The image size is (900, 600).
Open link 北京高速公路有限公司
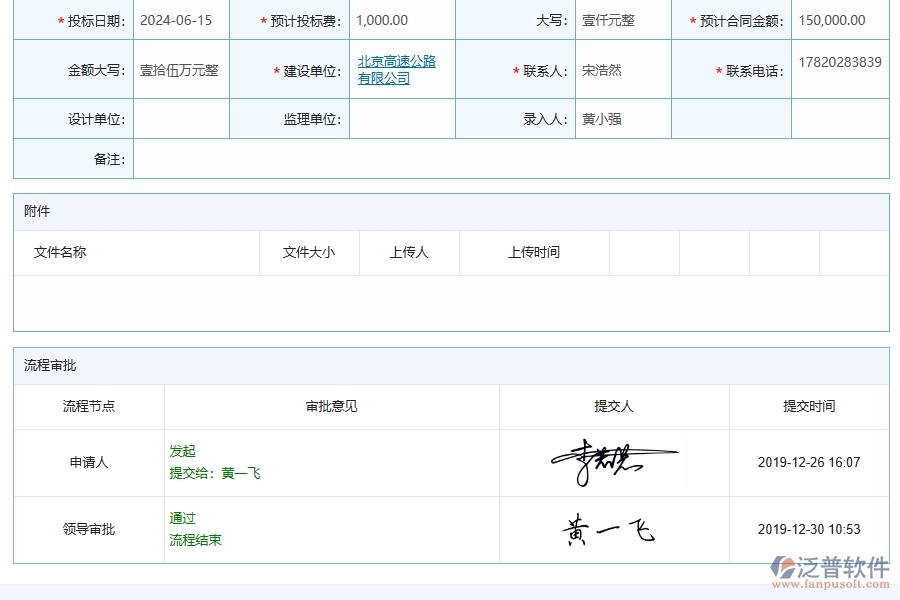[x=396, y=68]
